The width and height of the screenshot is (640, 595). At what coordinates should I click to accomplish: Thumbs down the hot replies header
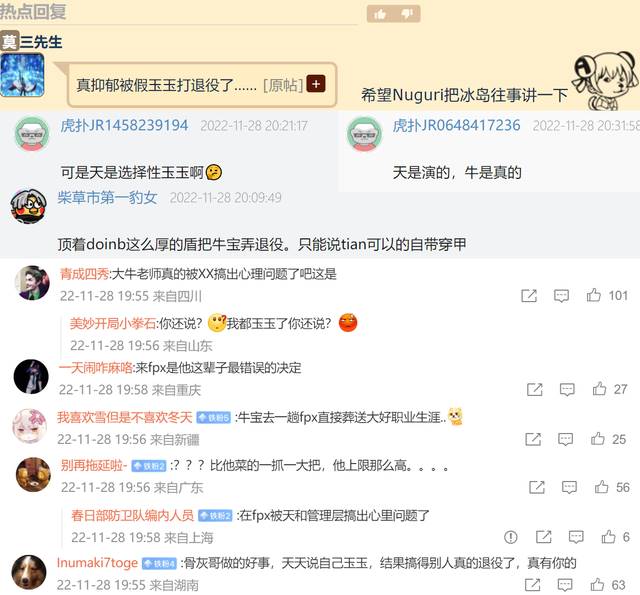tap(407, 14)
